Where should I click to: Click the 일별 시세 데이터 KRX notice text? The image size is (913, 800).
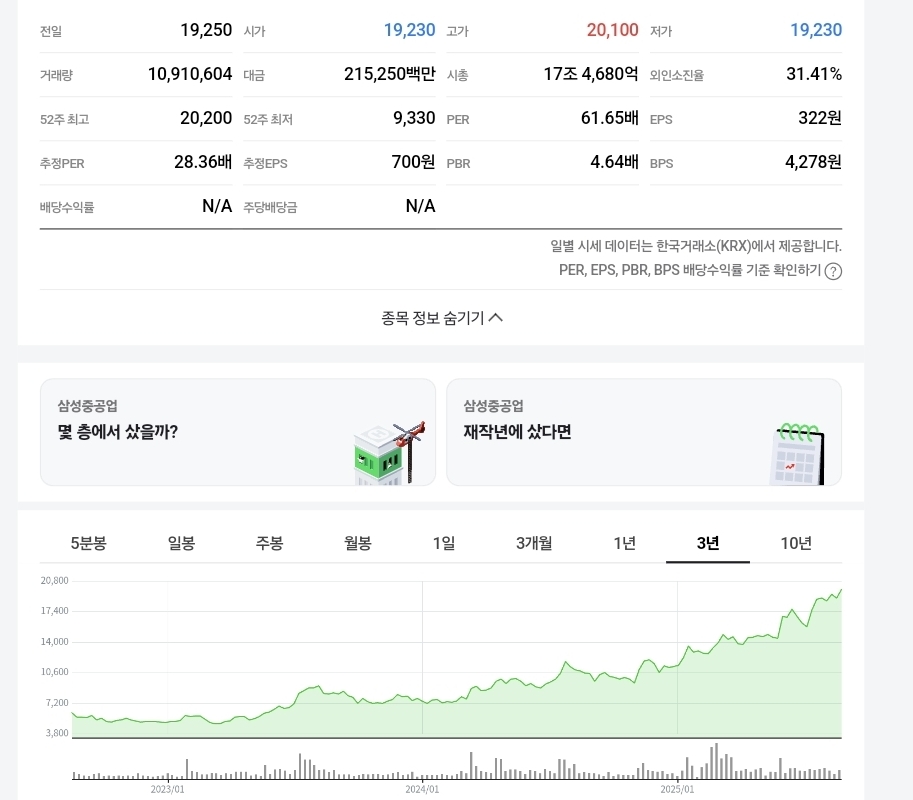(x=696, y=246)
